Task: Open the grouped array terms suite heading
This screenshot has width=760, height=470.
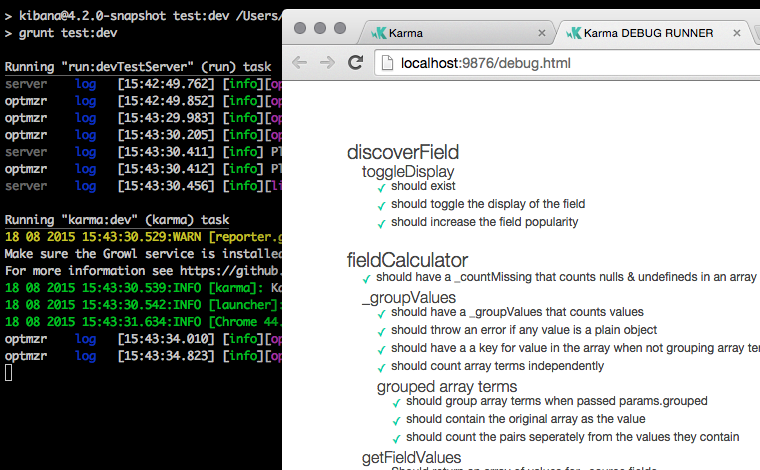Action: tap(447, 387)
